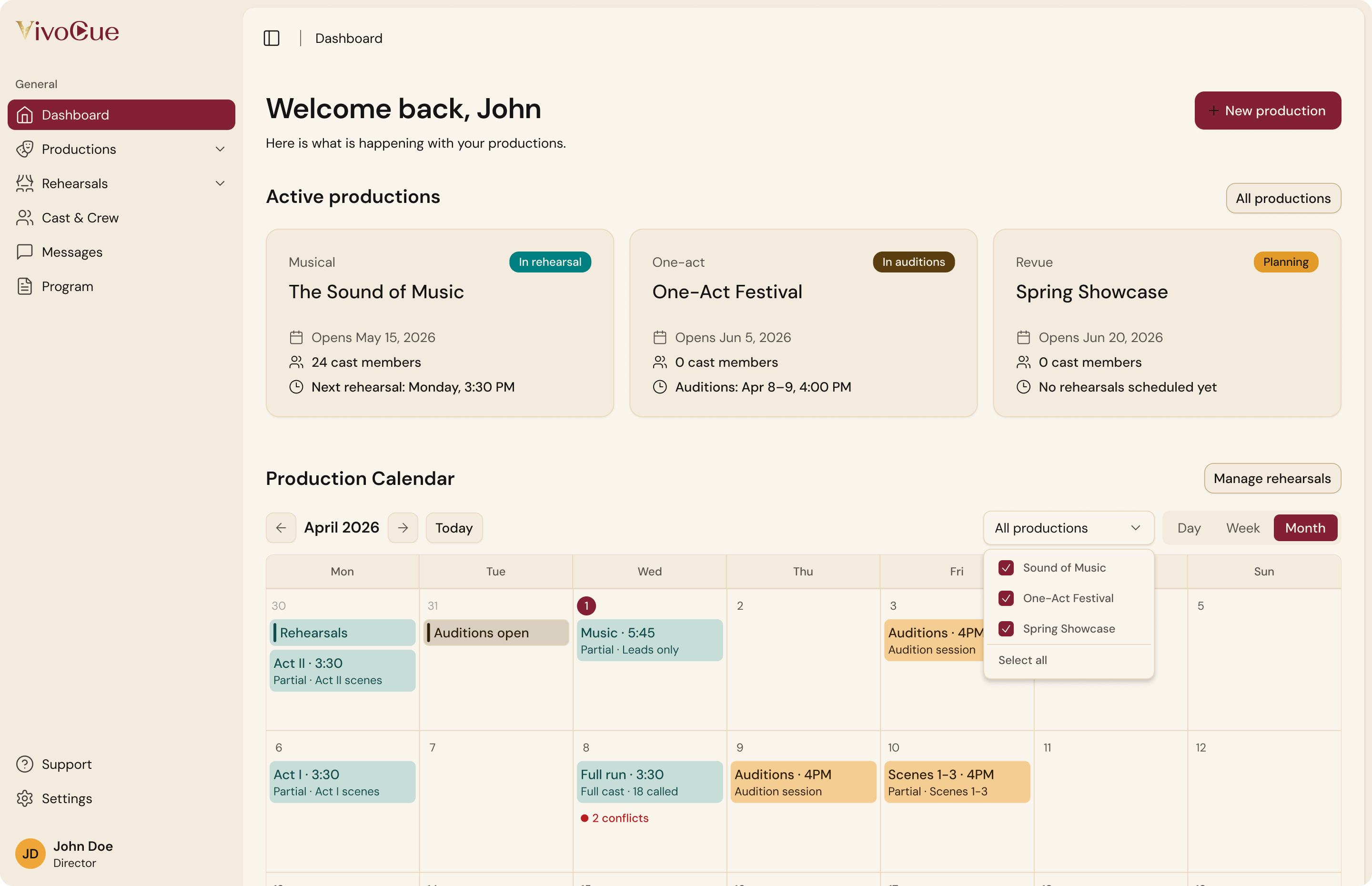Open the All productions filter dropdown

pos(1068,528)
